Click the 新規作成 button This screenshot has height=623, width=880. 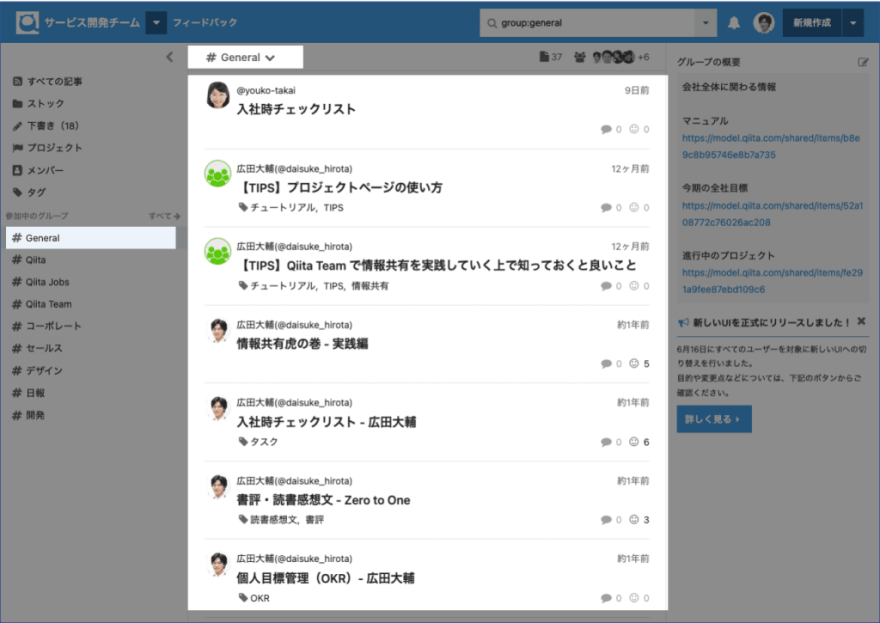click(812, 23)
